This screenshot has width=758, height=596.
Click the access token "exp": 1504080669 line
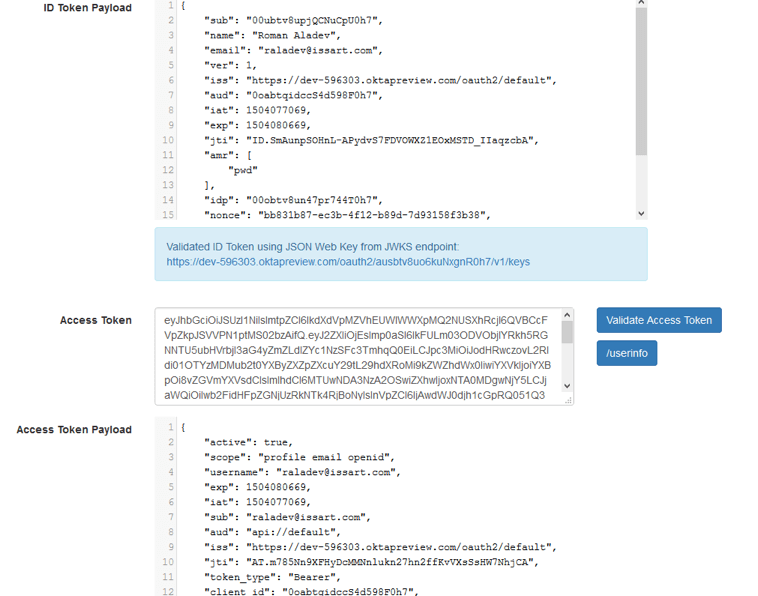[257, 487]
